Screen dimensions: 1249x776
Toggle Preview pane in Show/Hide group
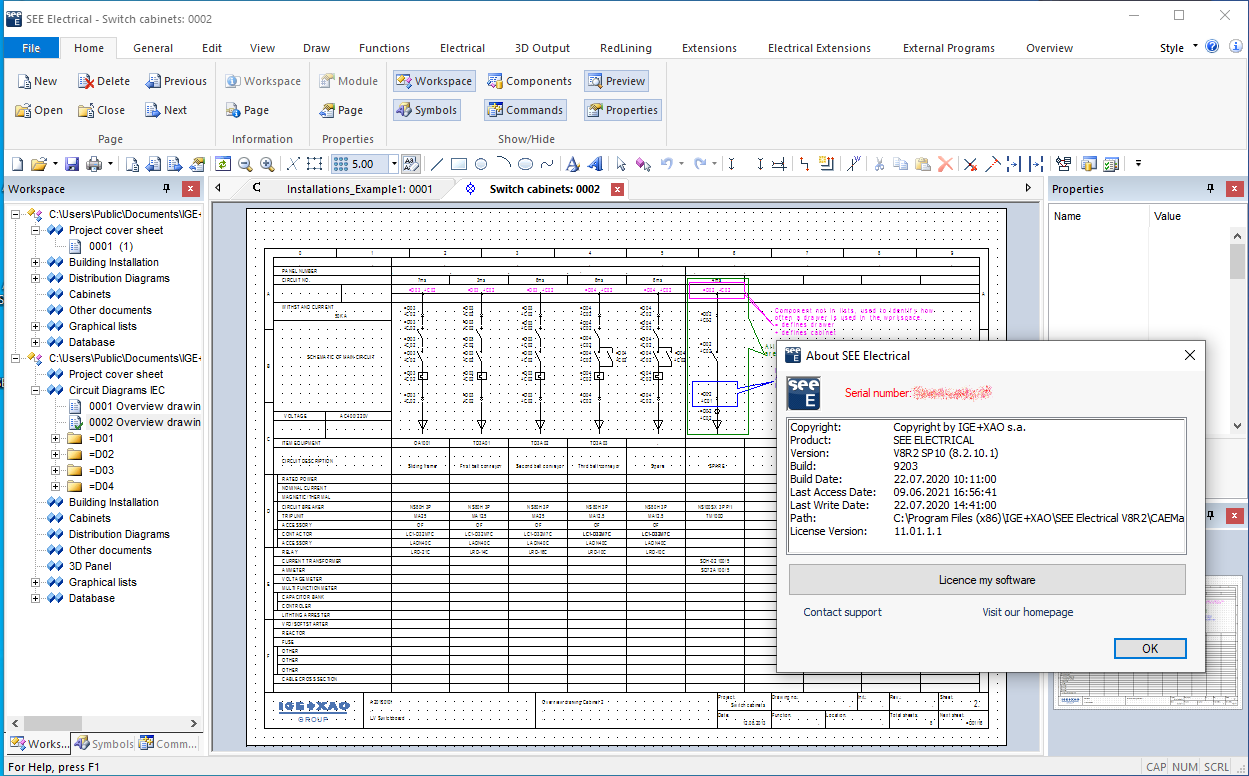(x=616, y=81)
